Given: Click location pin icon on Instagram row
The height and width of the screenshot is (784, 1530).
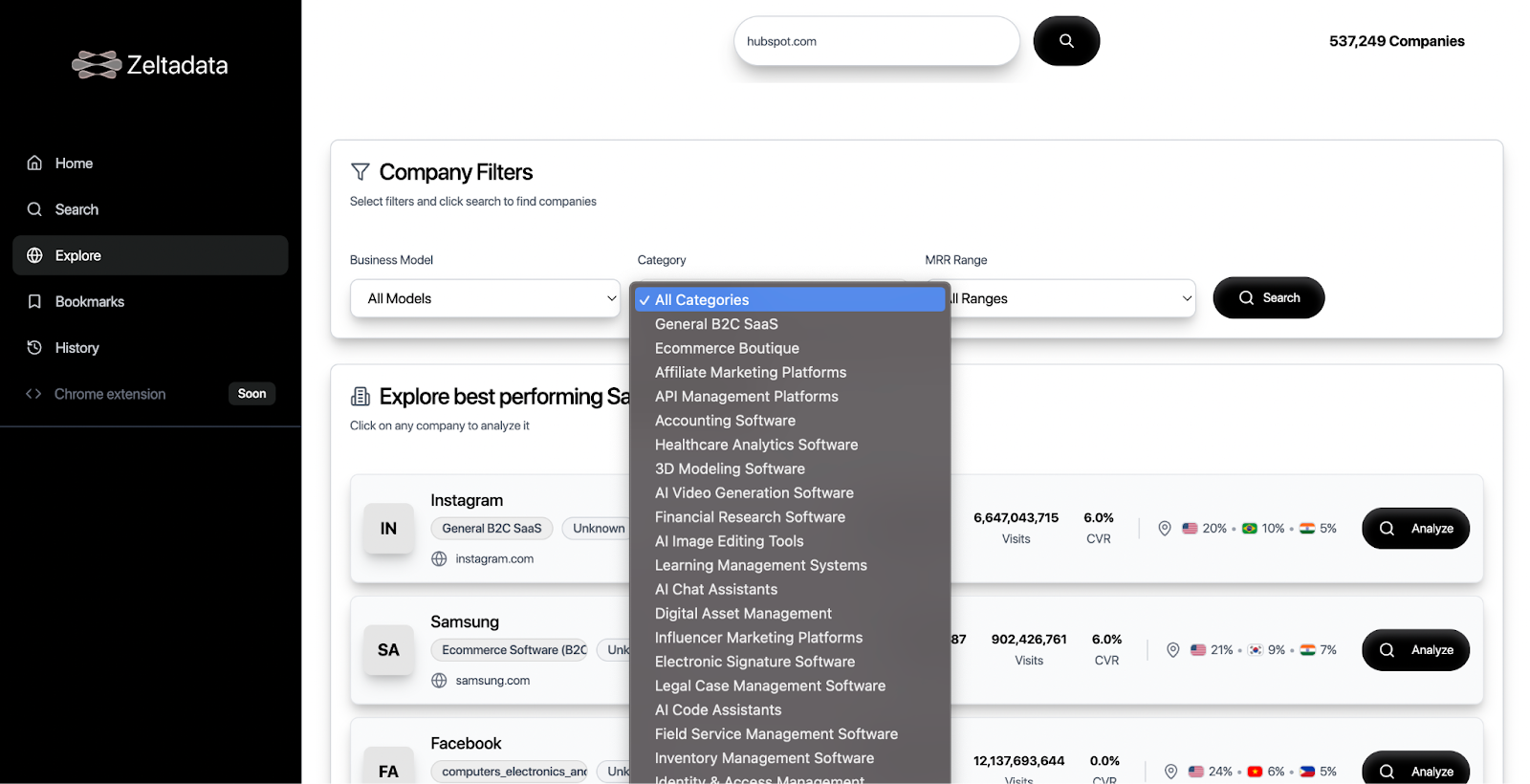Looking at the screenshot, I should point(1165,528).
